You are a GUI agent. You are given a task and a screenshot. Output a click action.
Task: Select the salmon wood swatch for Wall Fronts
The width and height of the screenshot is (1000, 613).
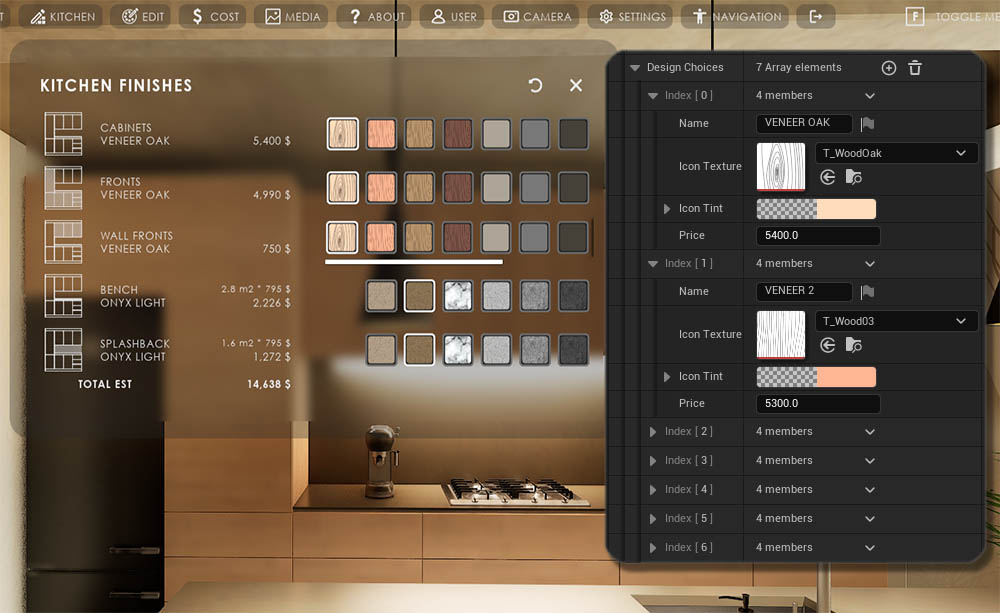coord(381,237)
